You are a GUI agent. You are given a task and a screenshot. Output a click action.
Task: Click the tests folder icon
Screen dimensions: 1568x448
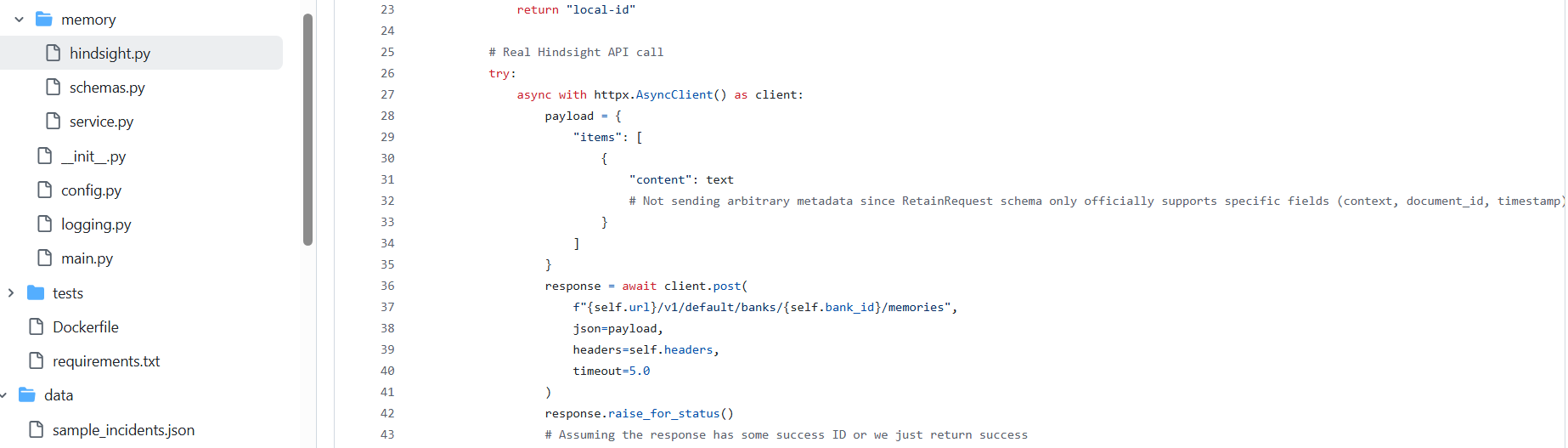click(36, 292)
